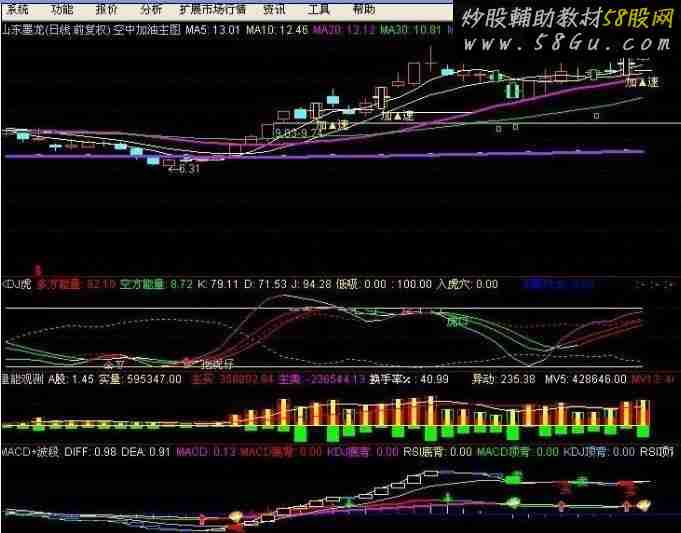
Task: Open the 资讯 menu
Action: [274, 9]
